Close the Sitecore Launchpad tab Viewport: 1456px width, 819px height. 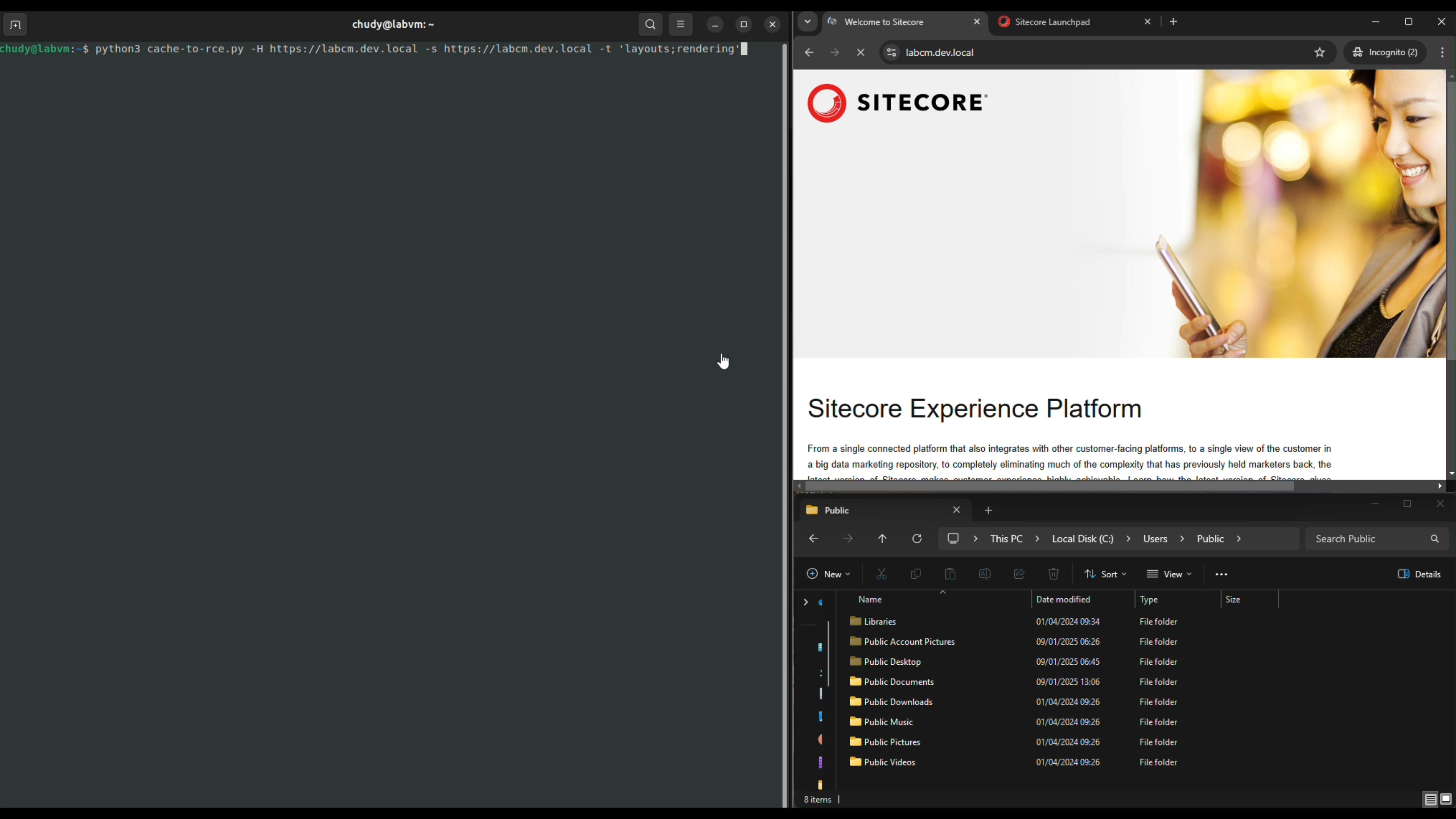[1147, 22]
